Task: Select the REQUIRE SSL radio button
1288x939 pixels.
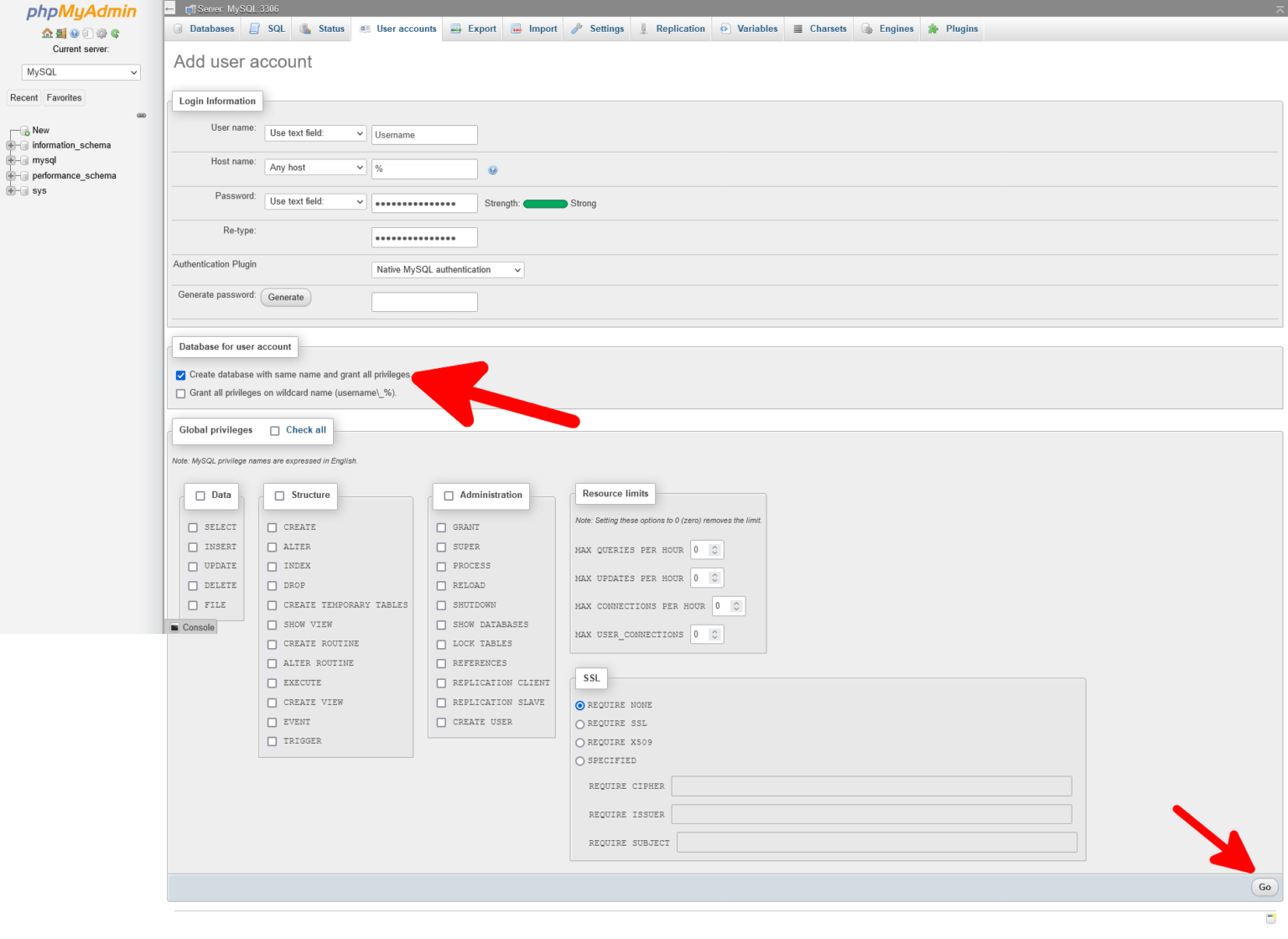Action: click(580, 724)
